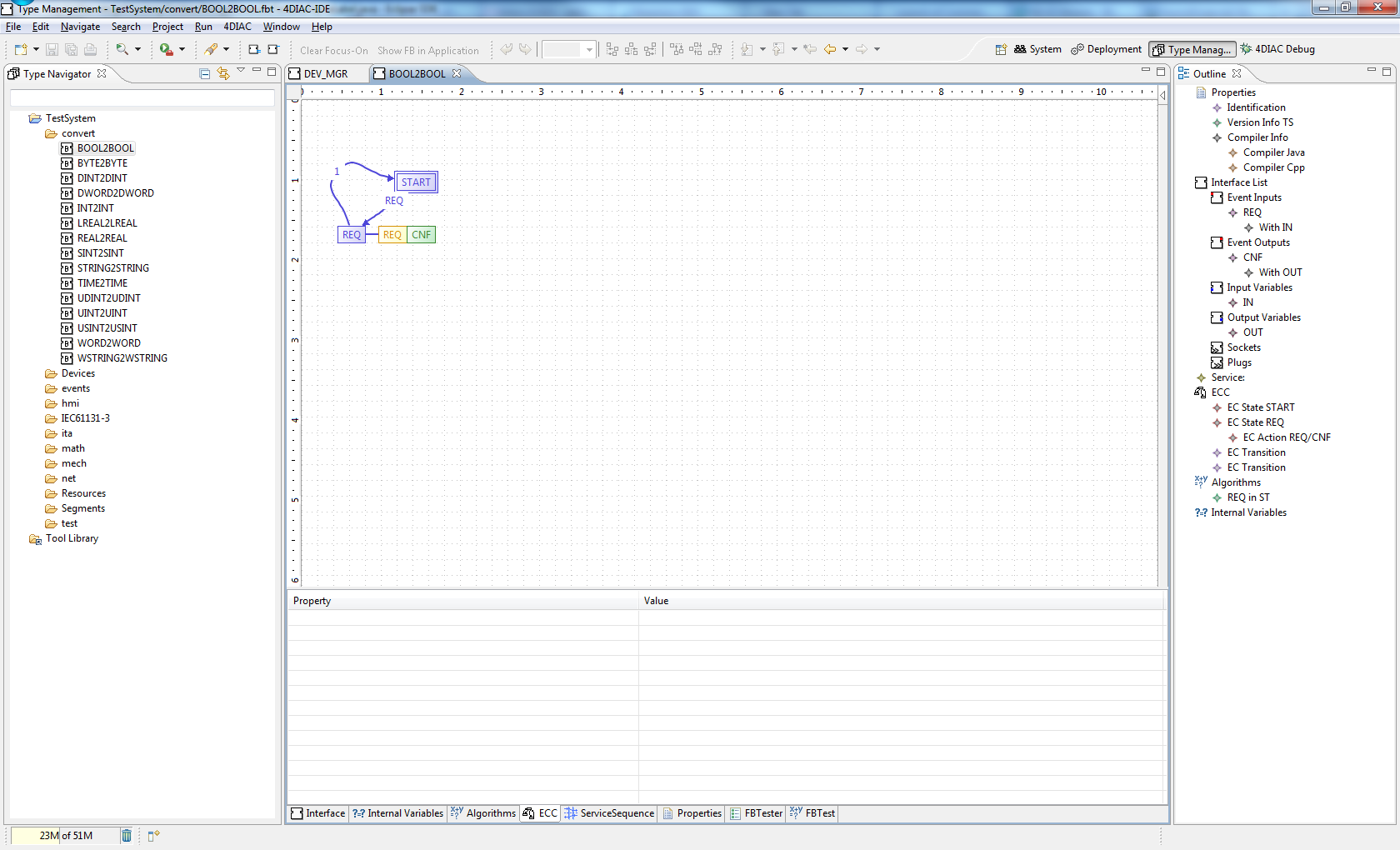Click the first align elements toolbar icon
The height and width of the screenshot is (850, 1400).
[612, 49]
